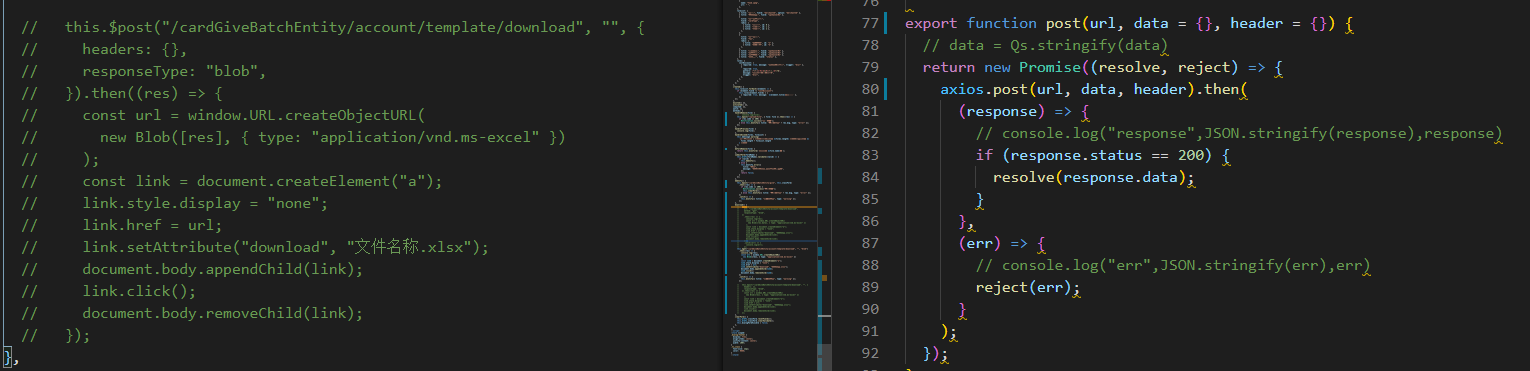The width and height of the screenshot is (1530, 371).
Task: Click the '文件名称.xlsx' filename string
Action: point(409,247)
